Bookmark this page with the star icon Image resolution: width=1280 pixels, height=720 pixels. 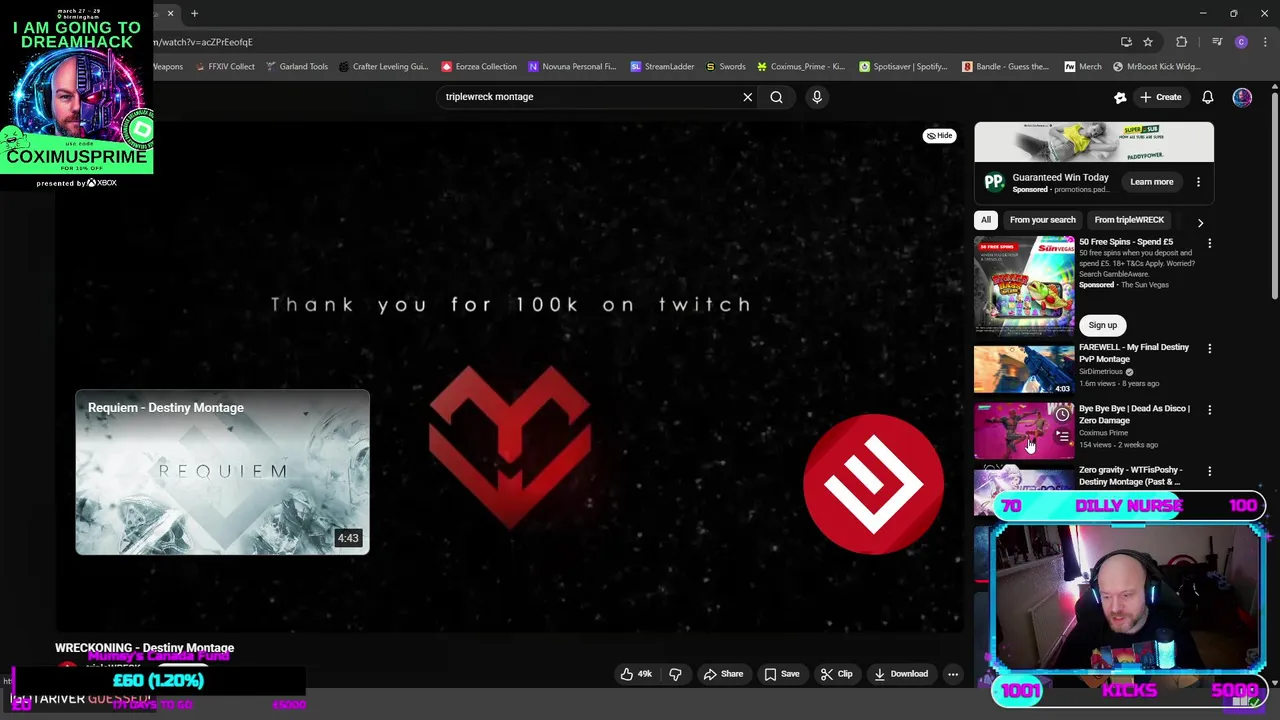tap(1148, 42)
